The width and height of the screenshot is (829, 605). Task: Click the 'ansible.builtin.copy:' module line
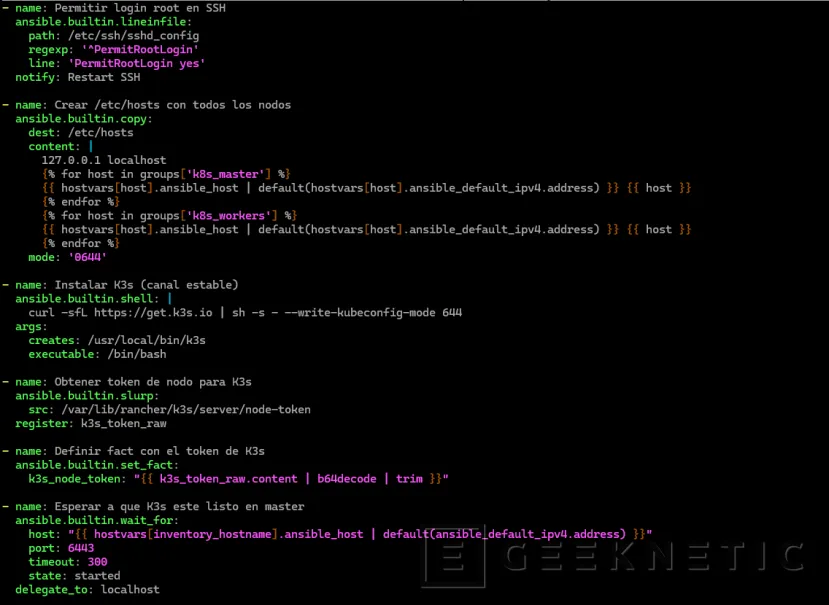pos(84,118)
